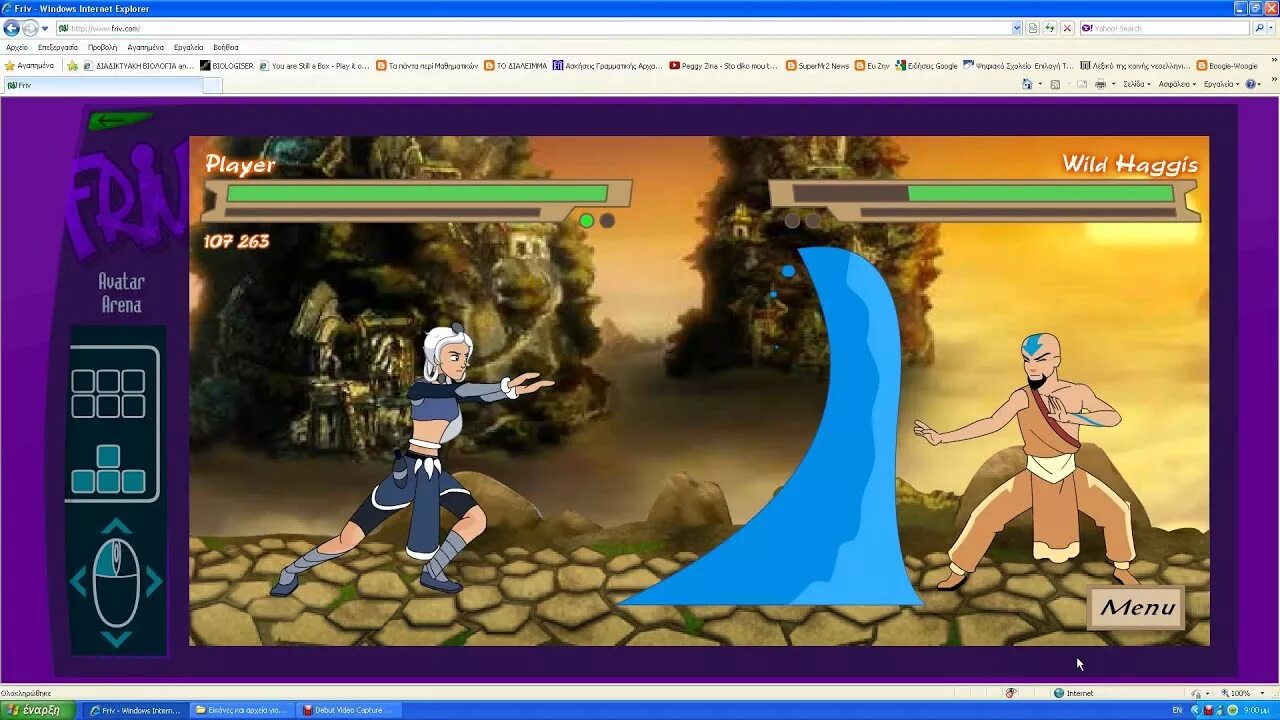Open the έναρξη Start button
Image resolution: width=1280 pixels, height=720 pixels.
click(38, 710)
